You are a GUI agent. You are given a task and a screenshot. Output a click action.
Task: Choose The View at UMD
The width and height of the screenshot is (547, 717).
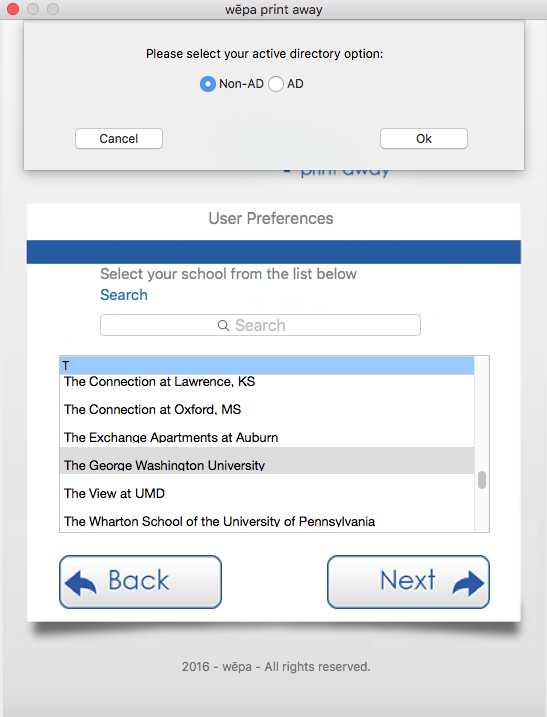(x=267, y=493)
